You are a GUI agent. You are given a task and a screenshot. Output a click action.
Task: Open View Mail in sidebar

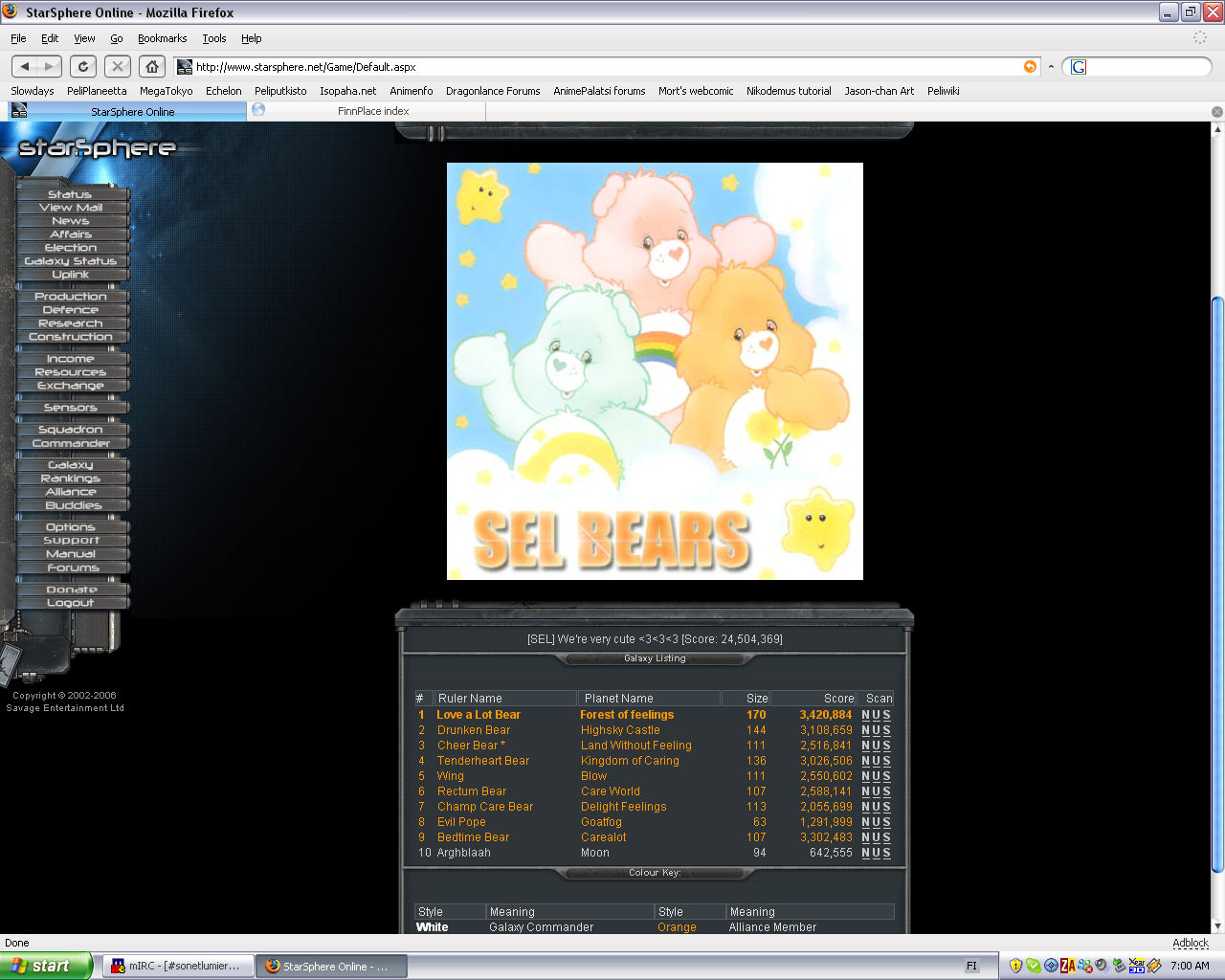tap(71, 208)
